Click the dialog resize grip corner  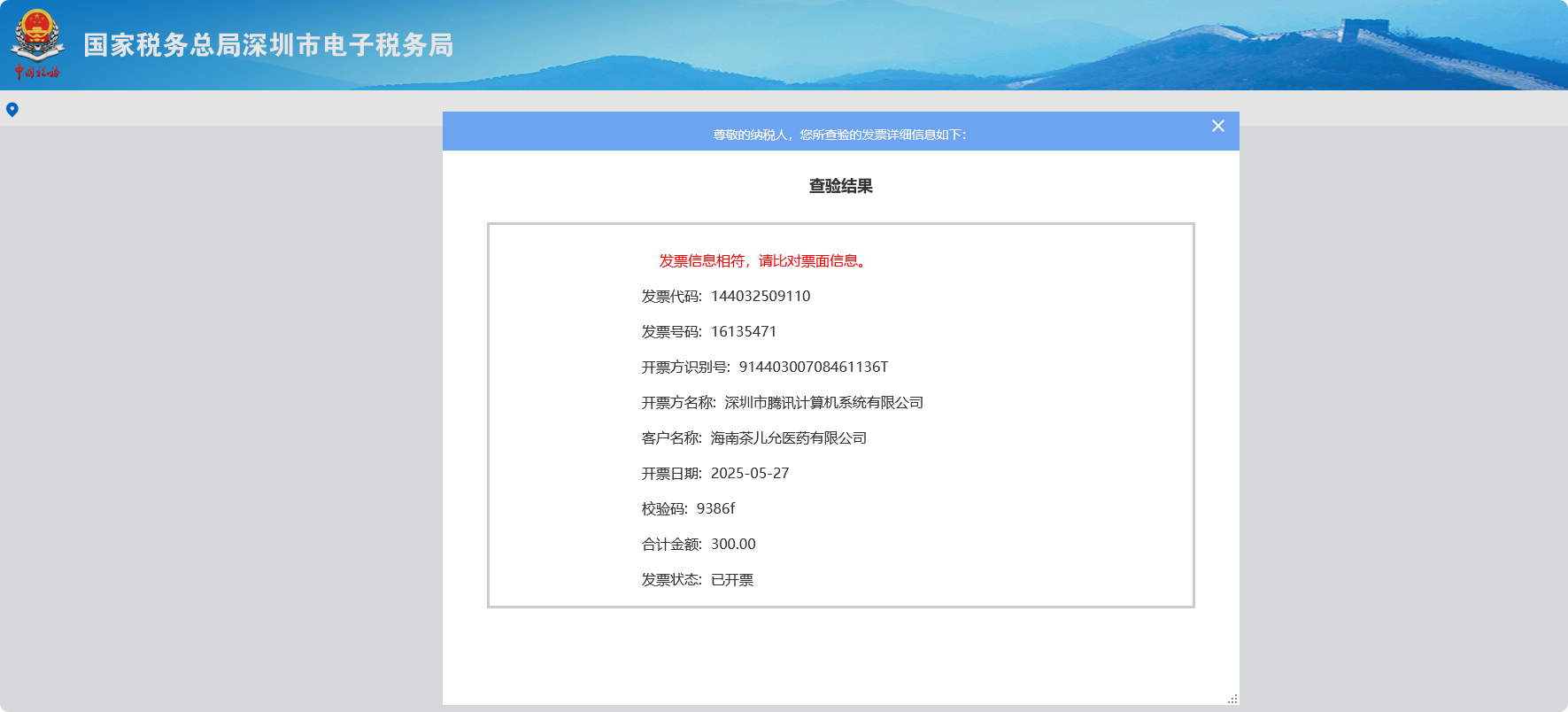pyautogui.click(x=1232, y=699)
